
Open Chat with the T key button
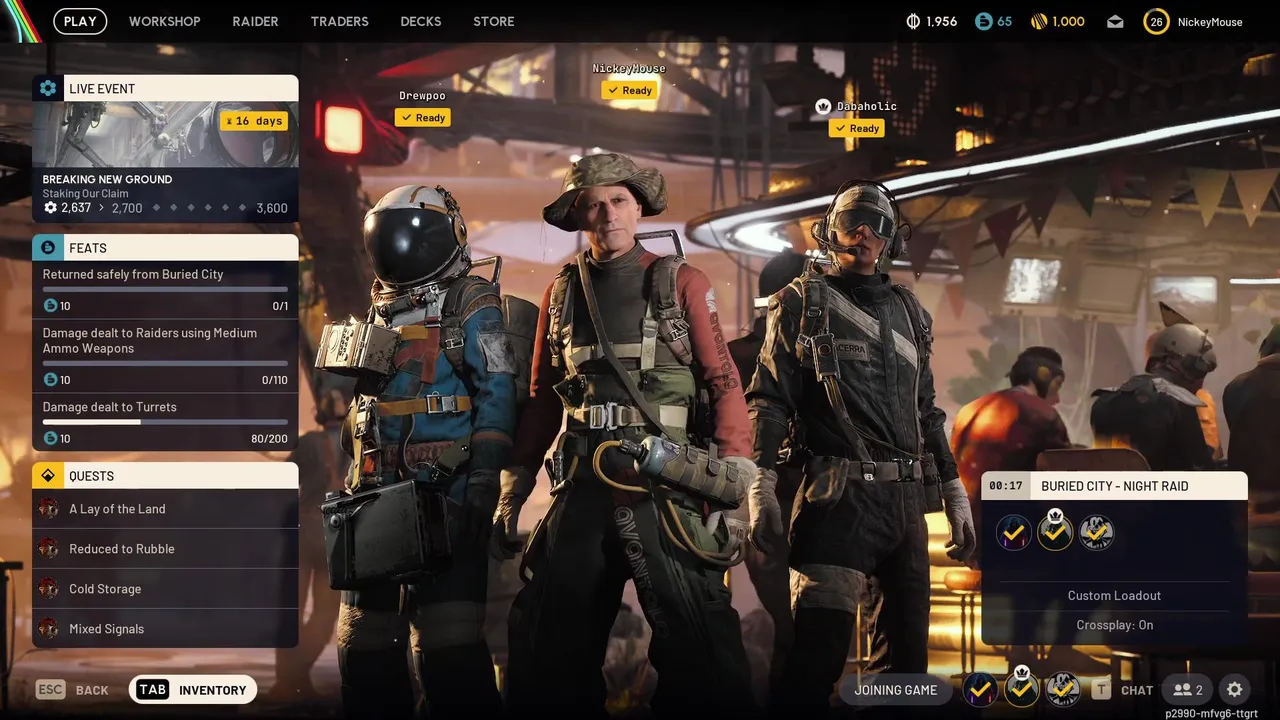click(x=1123, y=690)
